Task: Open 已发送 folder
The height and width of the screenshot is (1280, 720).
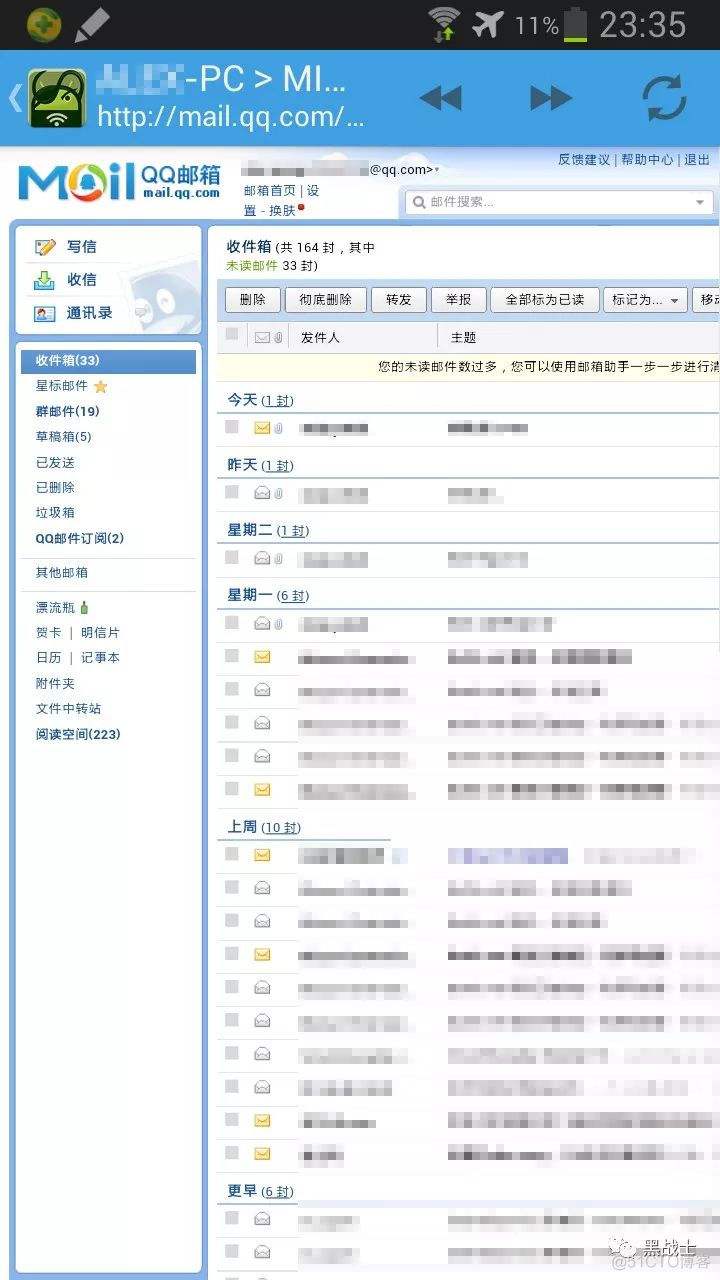Action: pyautogui.click(x=55, y=463)
